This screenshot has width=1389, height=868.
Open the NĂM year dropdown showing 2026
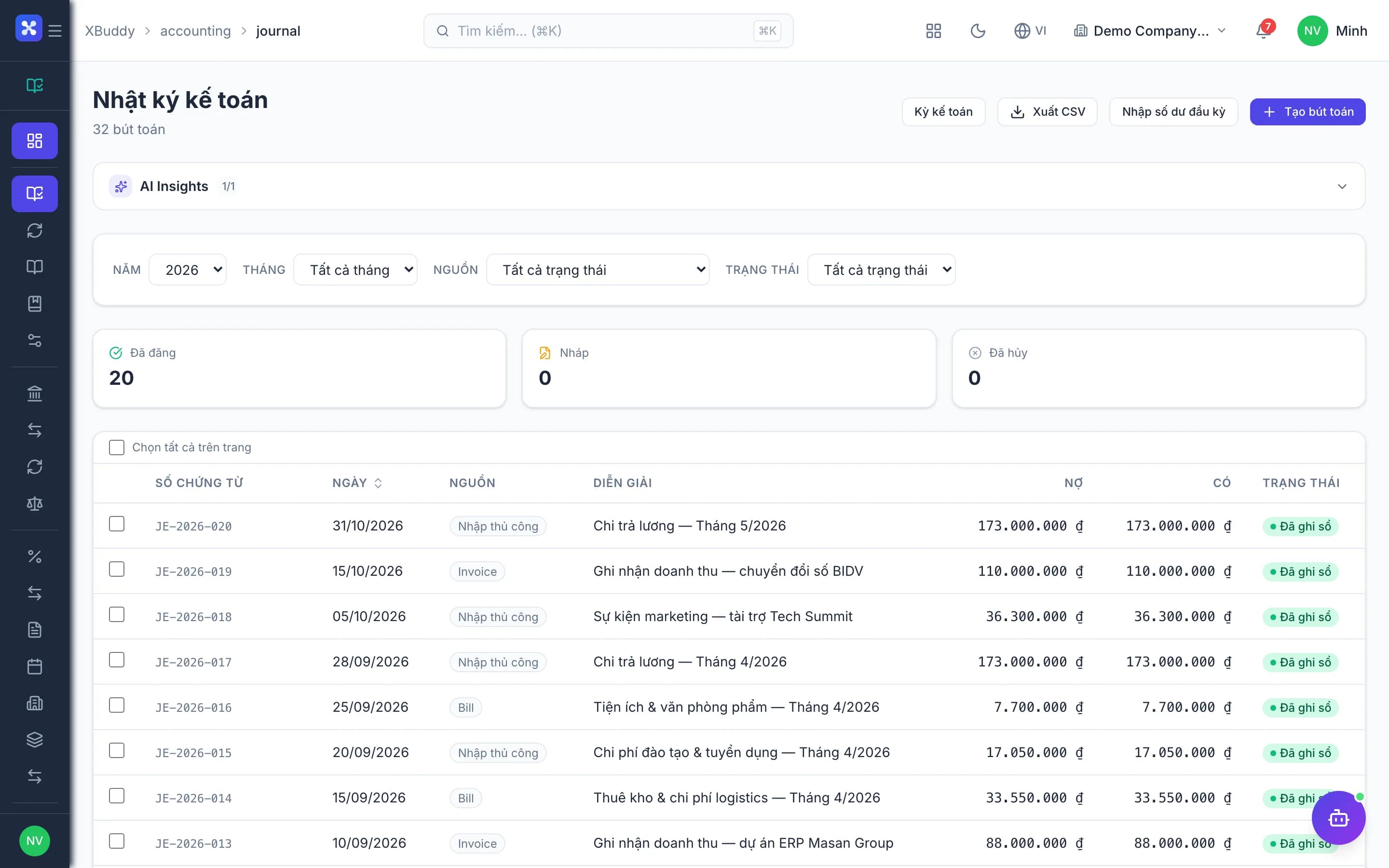click(188, 270)
